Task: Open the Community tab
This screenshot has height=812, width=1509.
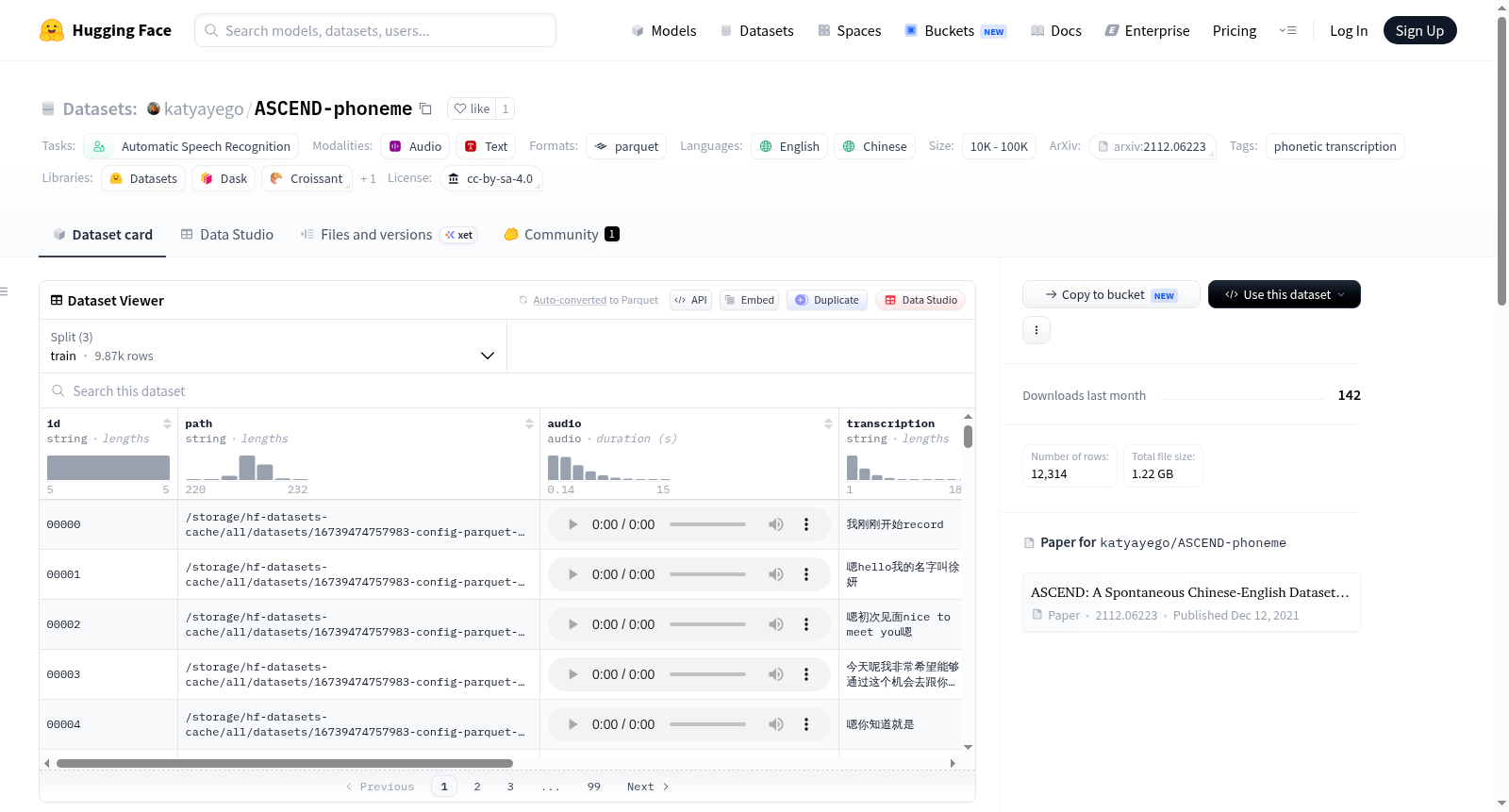Action: (x=561, y=235)
